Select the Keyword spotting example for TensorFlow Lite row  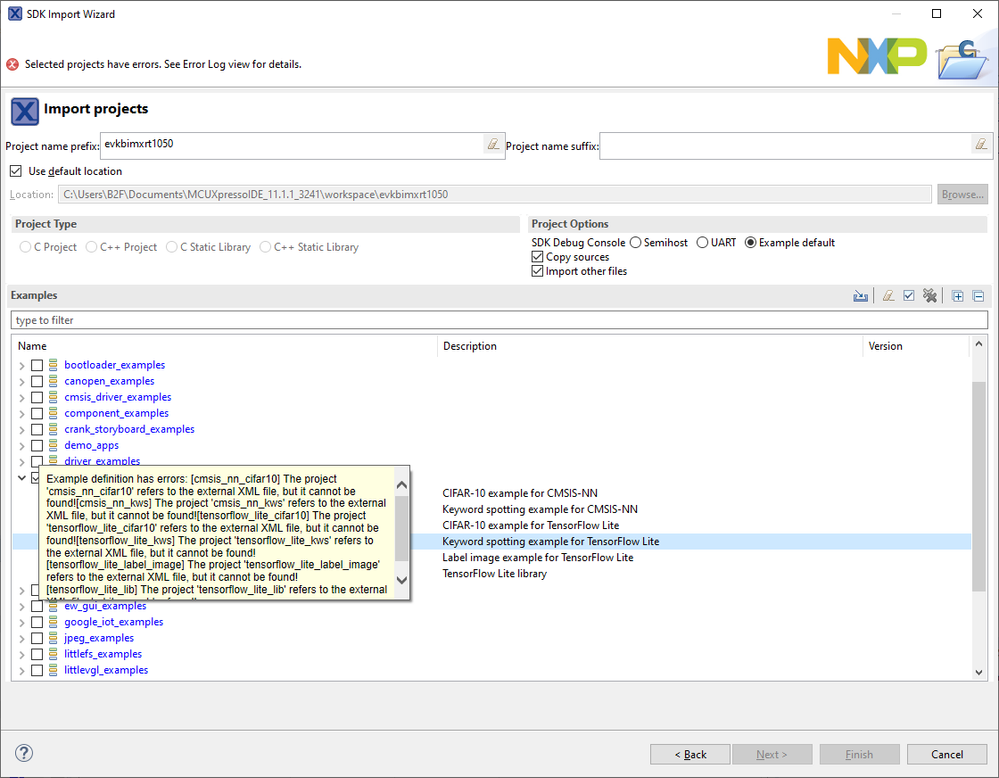tap(550, 542)
